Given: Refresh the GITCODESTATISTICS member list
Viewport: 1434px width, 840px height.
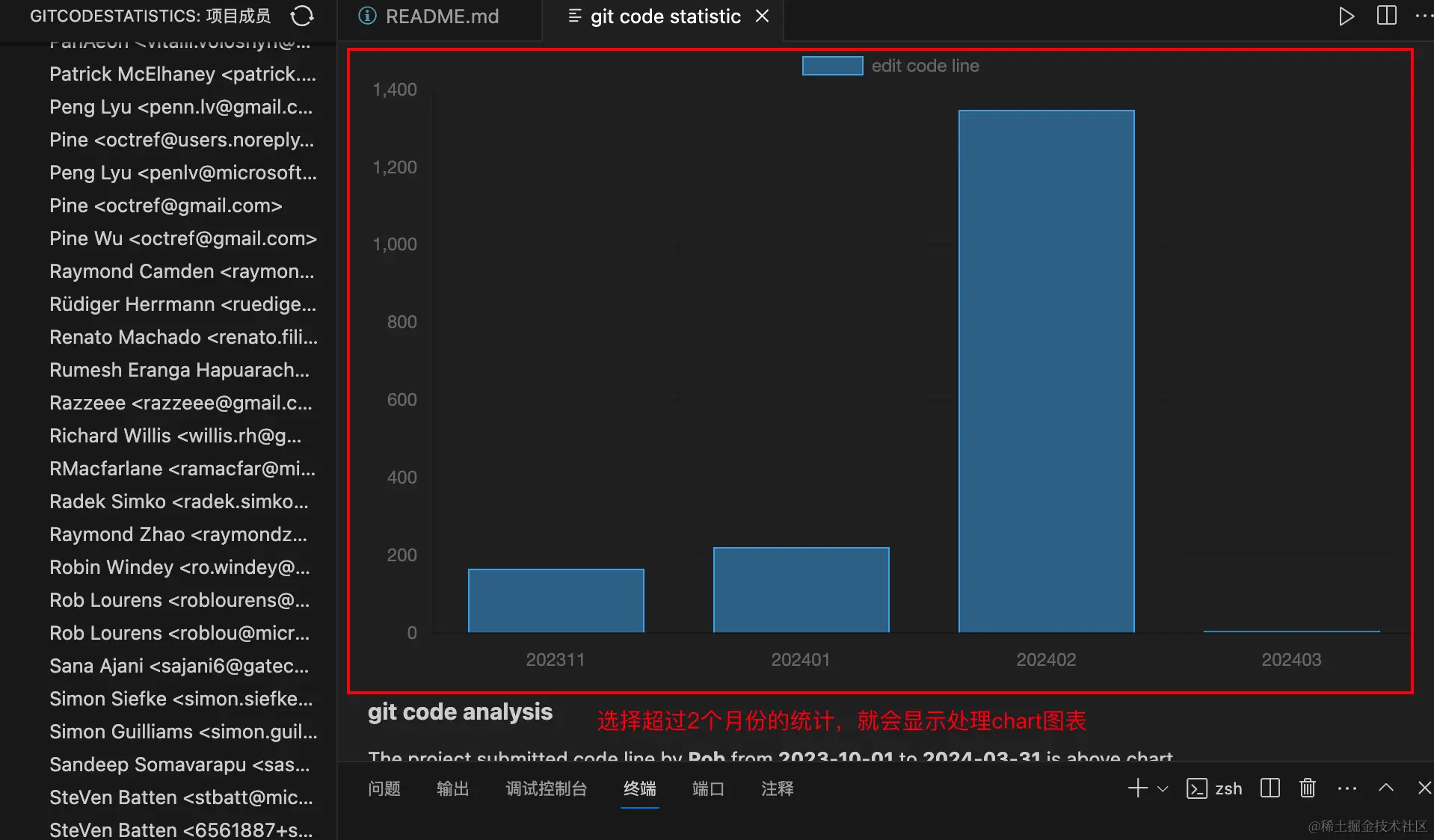Looking at the screenshot, I should (302, 16).
